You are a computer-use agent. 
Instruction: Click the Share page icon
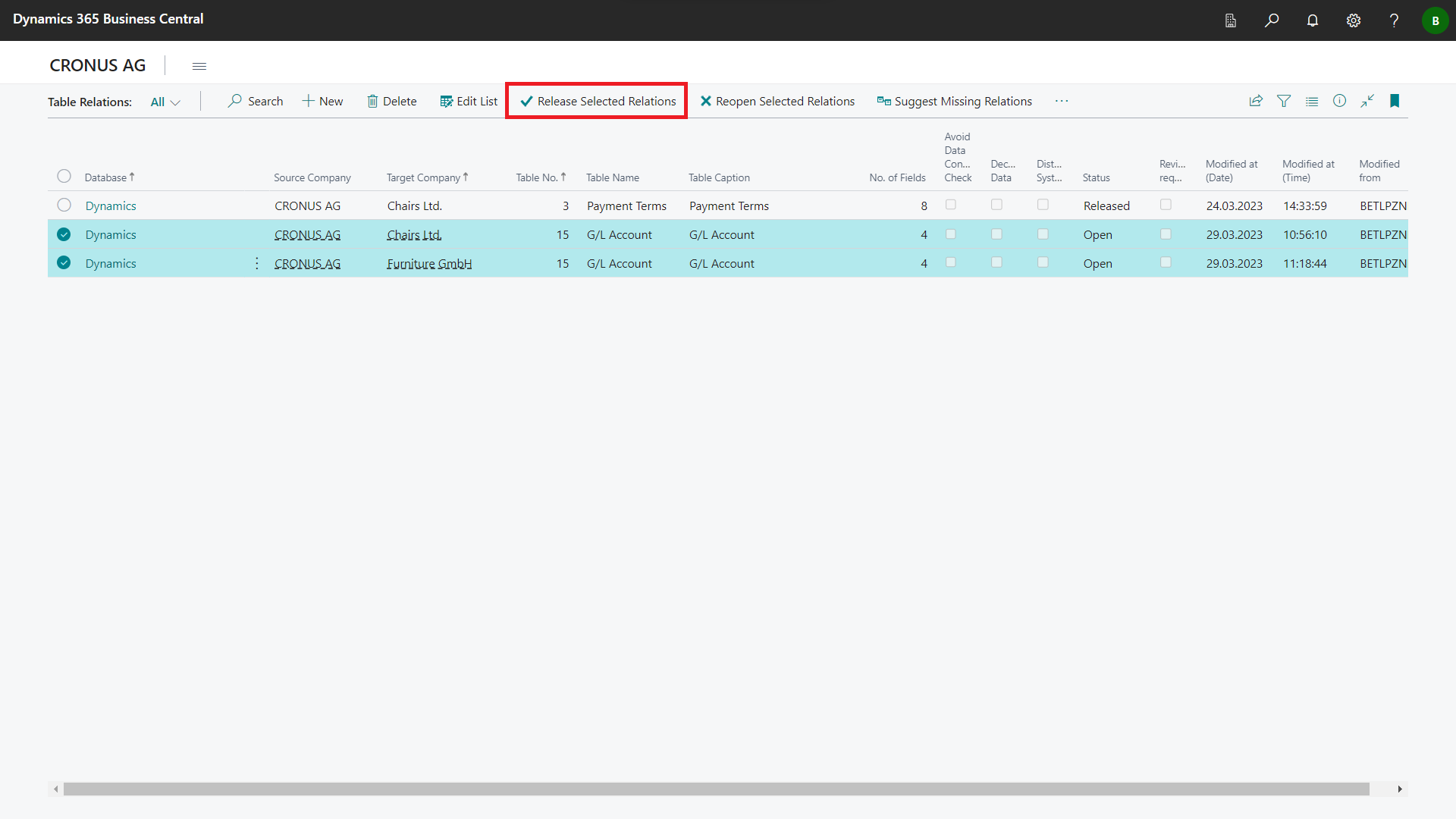point(1256,101)
